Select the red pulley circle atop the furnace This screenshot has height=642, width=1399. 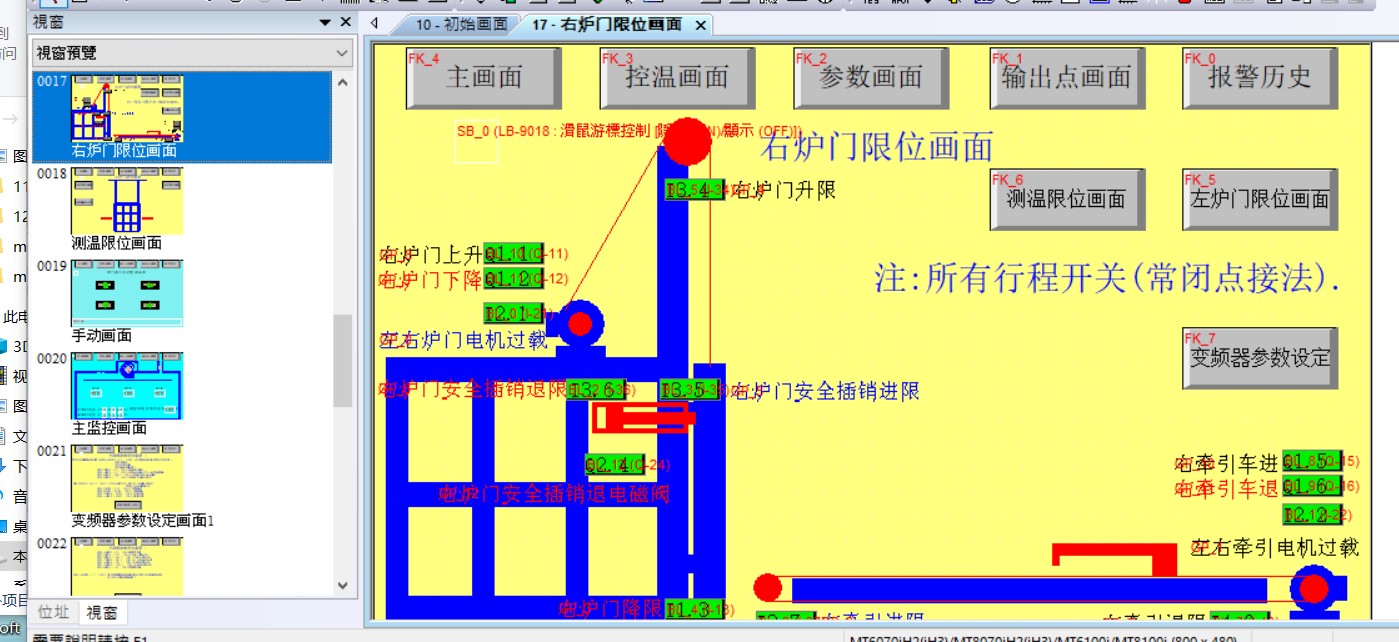[688, 141]
